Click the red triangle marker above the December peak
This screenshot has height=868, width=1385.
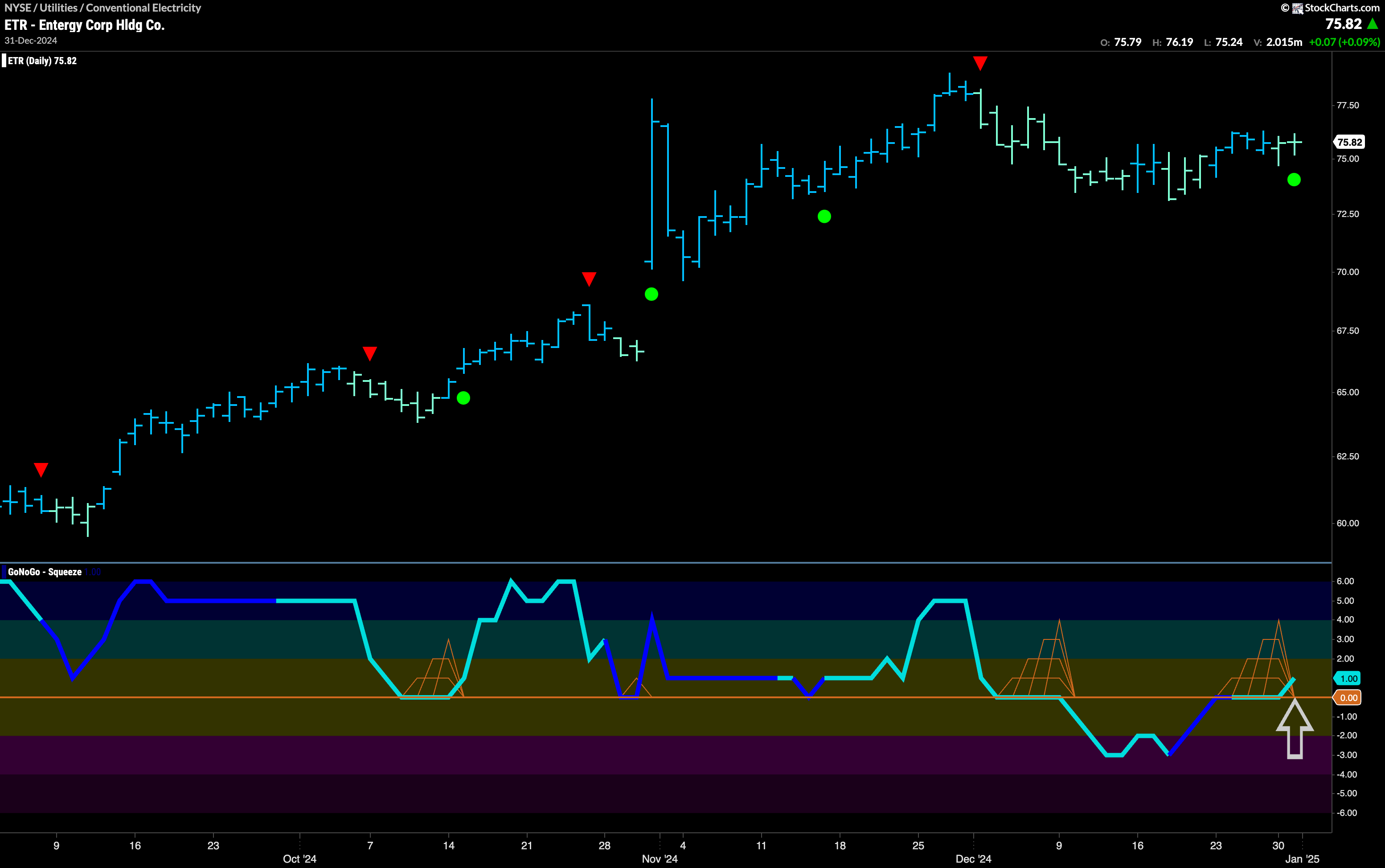(980, 63)
